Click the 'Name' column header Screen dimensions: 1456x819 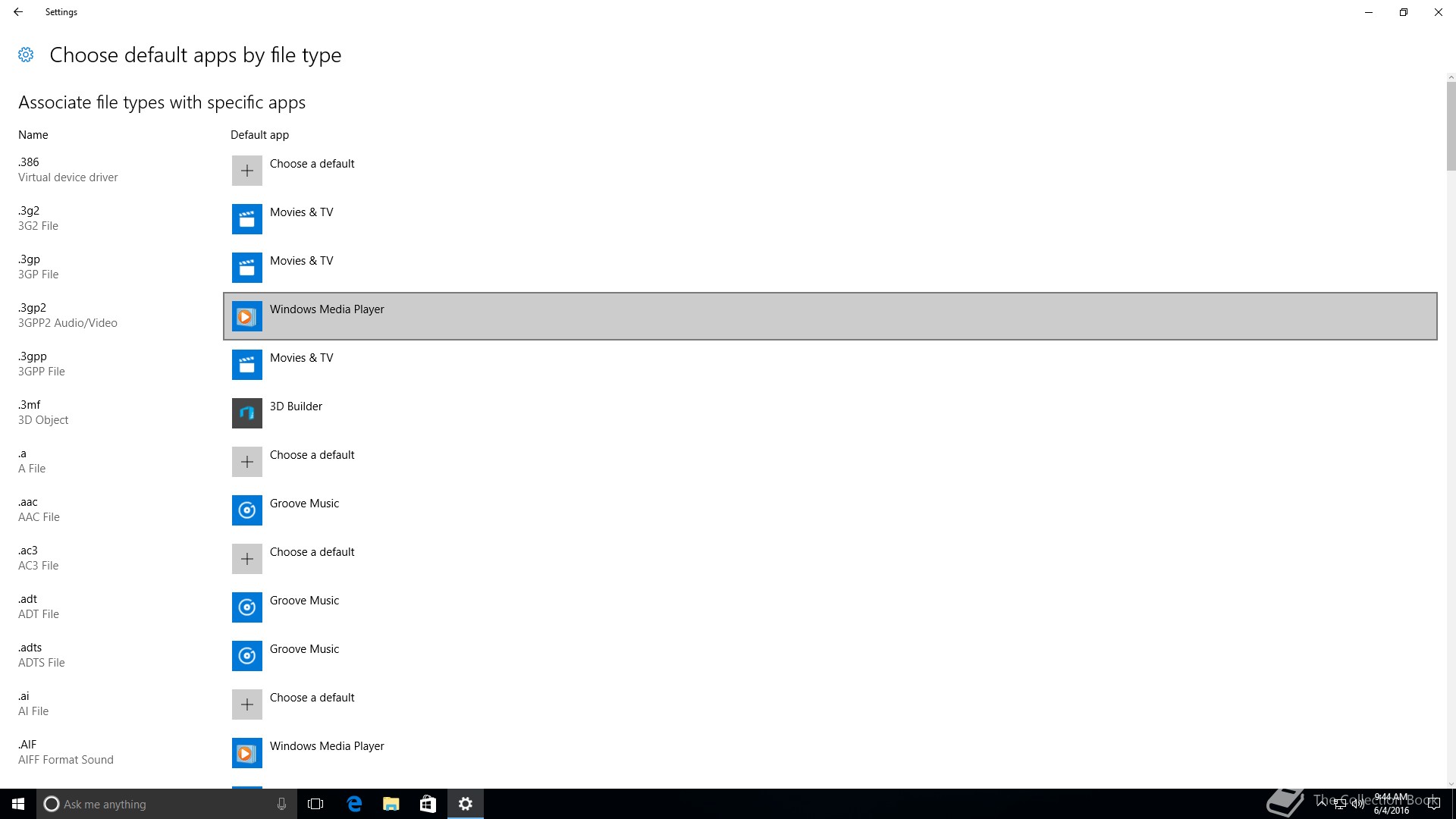33,135
